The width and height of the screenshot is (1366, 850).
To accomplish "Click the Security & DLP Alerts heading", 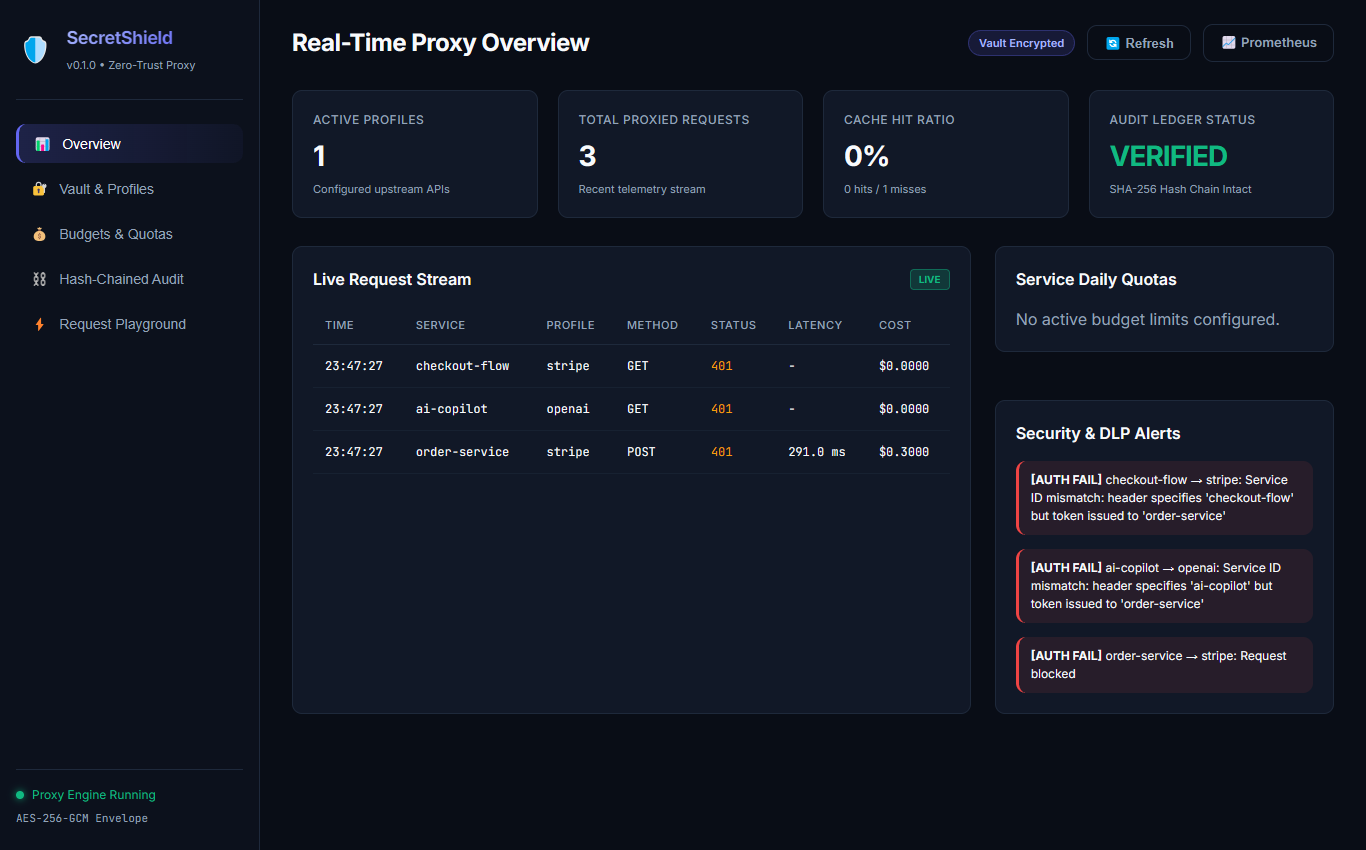I will tap(1098, 434).
